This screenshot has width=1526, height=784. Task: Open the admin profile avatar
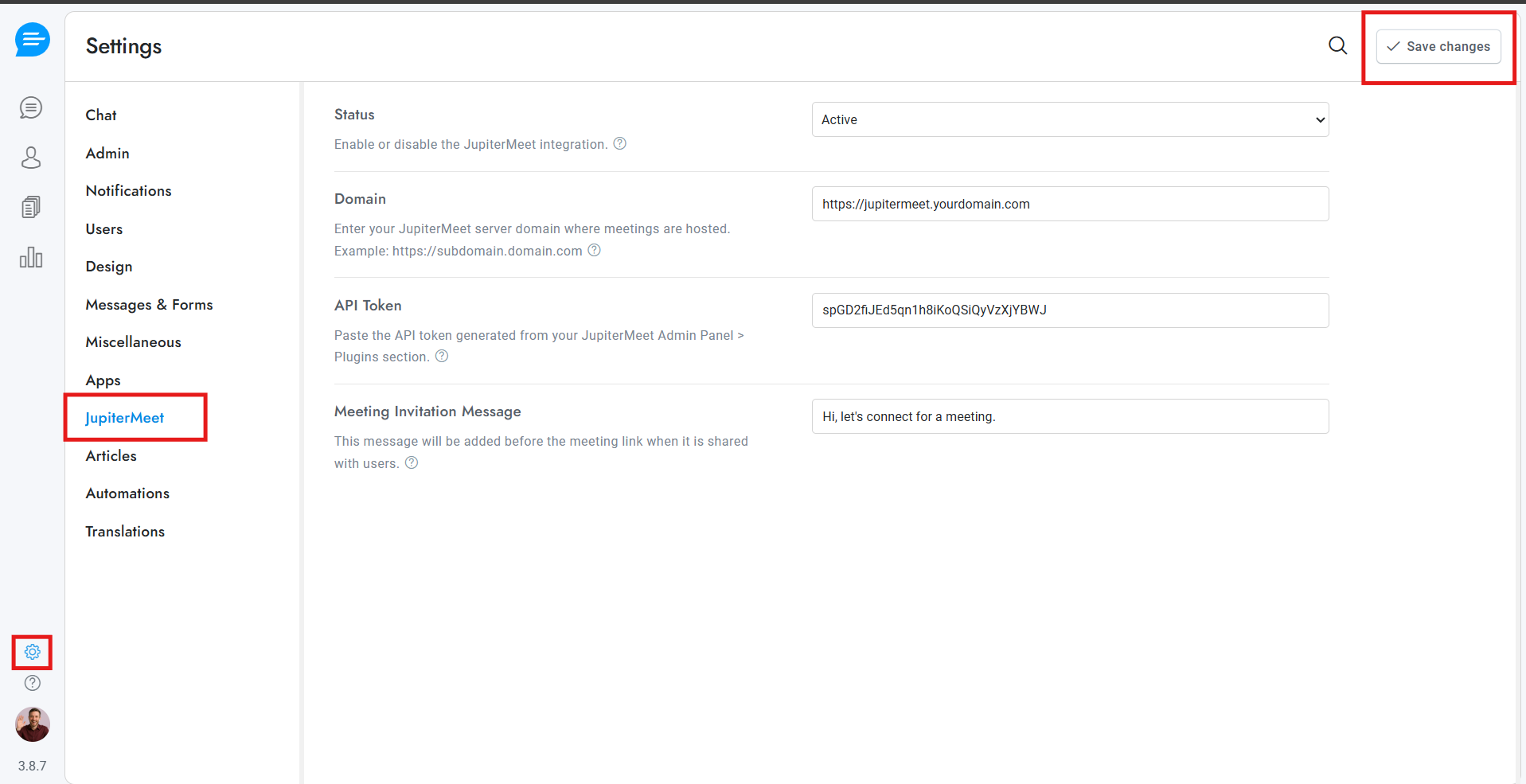[x=33, y=724]
